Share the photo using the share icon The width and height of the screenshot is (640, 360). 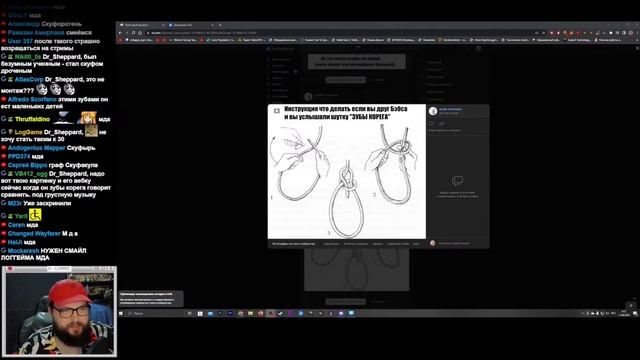click(442, 123)
